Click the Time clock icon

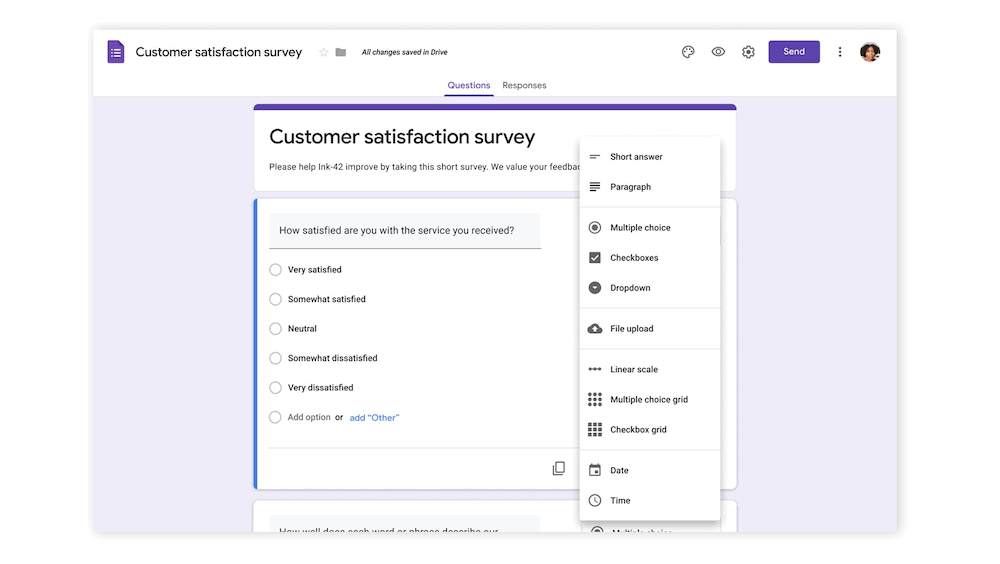coord(594,500)
